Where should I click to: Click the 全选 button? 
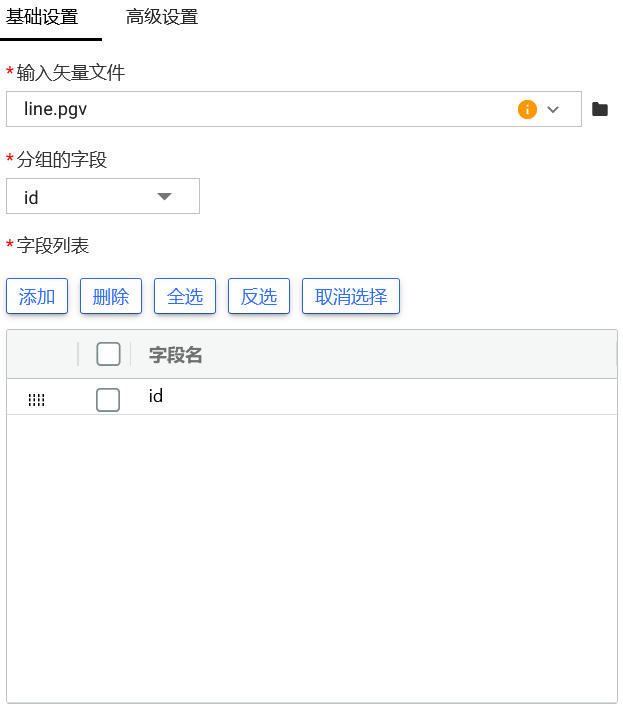coord(185,296)
